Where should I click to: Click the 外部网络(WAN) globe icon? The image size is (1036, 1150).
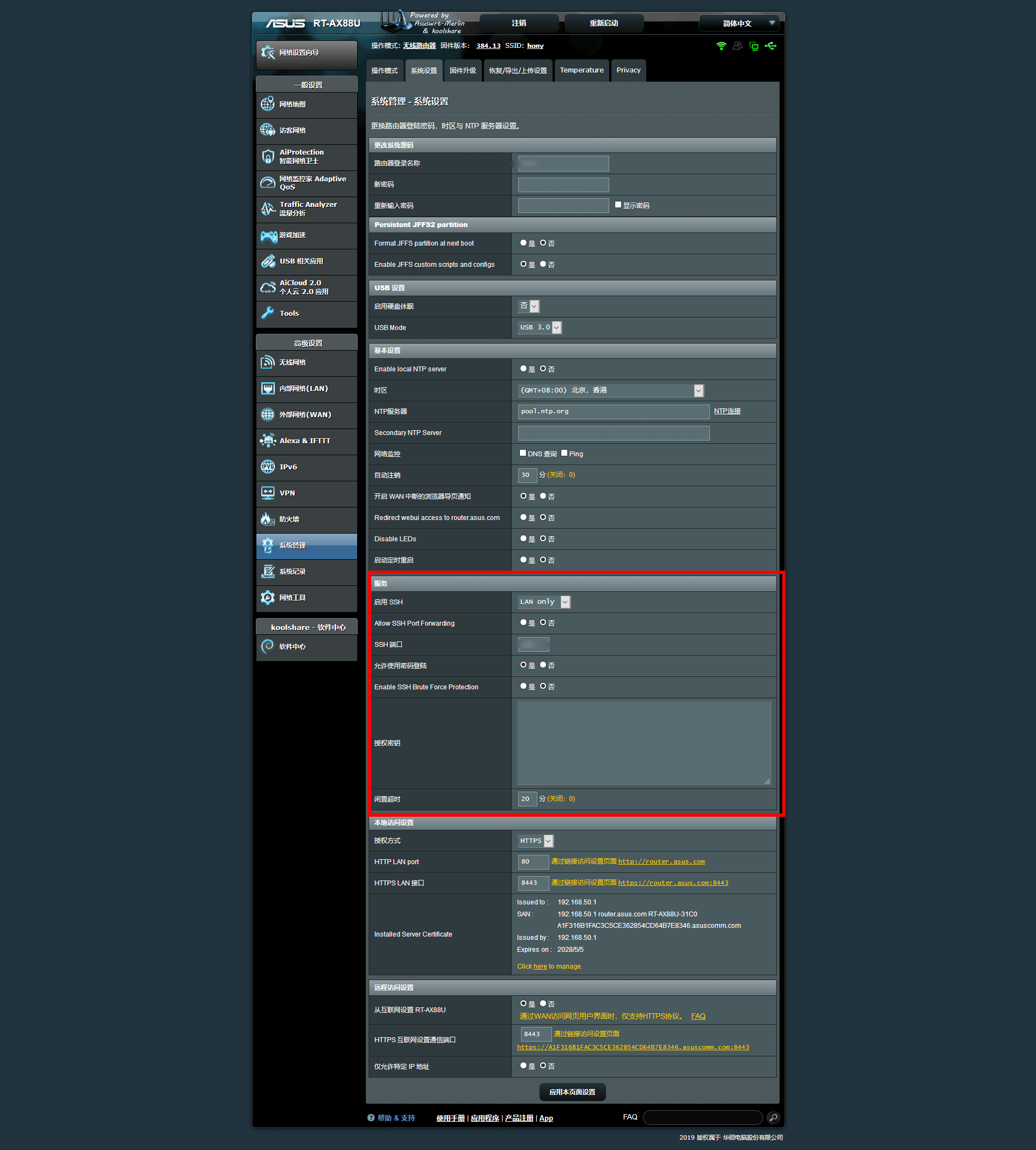pyautogui.click(x=267, y=414)
